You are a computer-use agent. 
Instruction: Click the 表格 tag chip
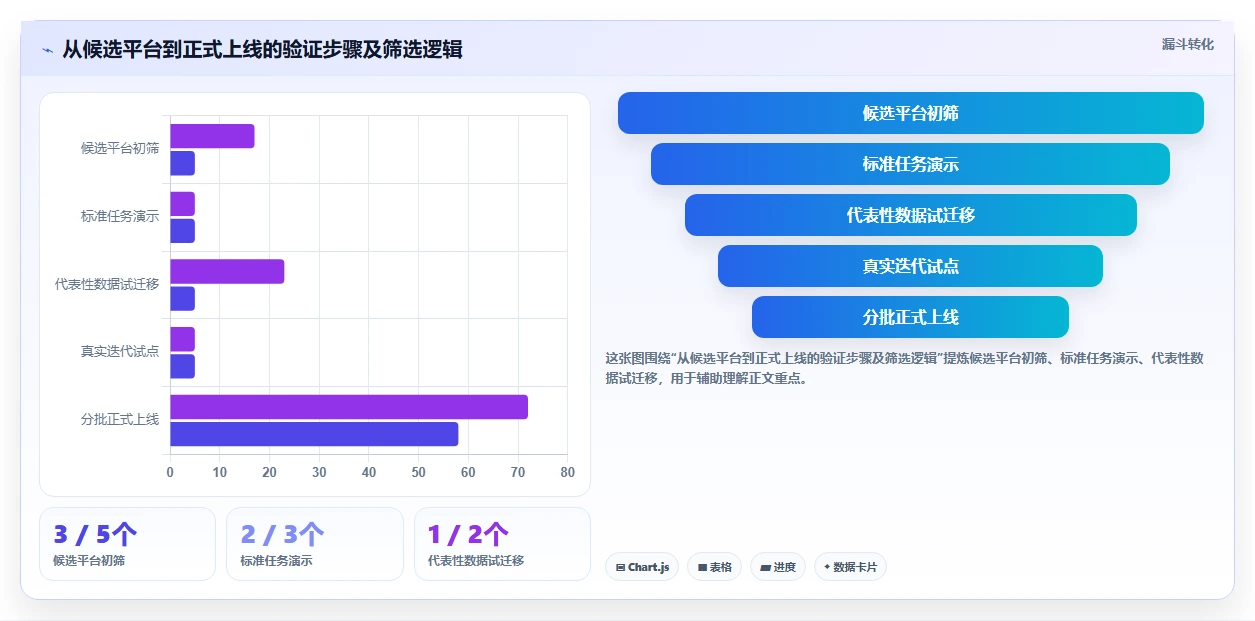714,567
